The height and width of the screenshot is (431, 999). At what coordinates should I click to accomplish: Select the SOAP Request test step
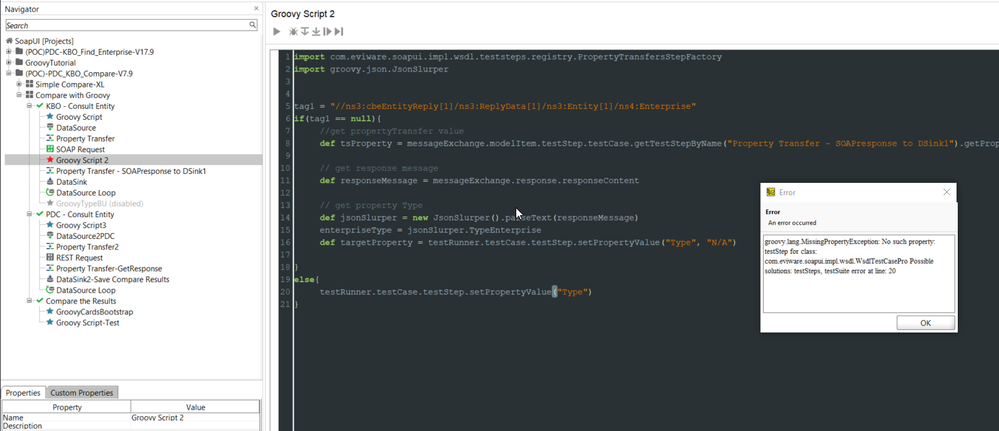[x=80, y=149]
